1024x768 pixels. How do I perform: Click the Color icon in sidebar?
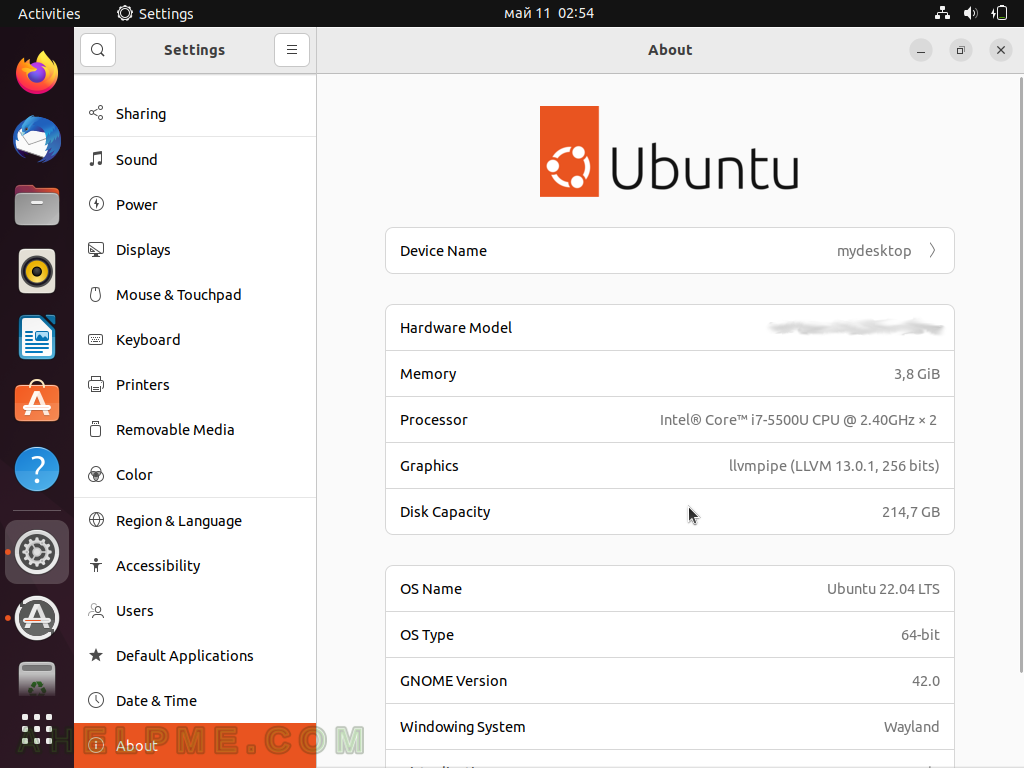[x=96, y=475]
